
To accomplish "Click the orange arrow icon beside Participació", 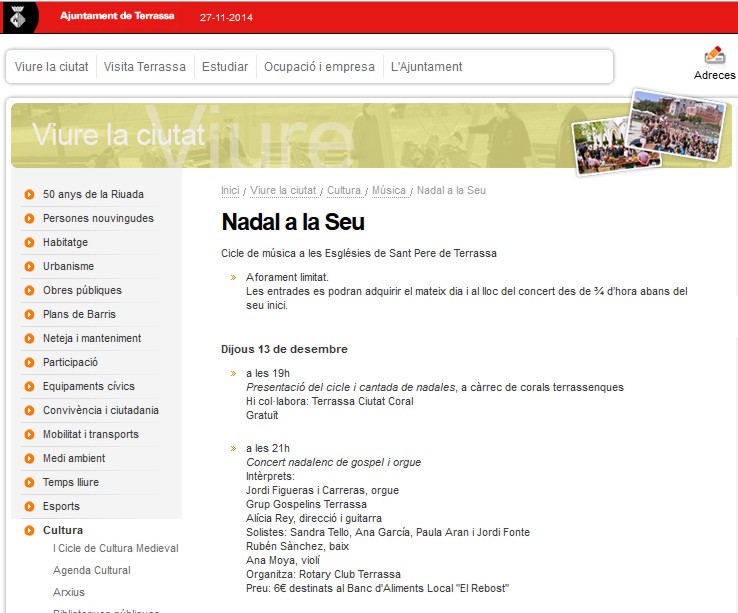I will [29, 363].
